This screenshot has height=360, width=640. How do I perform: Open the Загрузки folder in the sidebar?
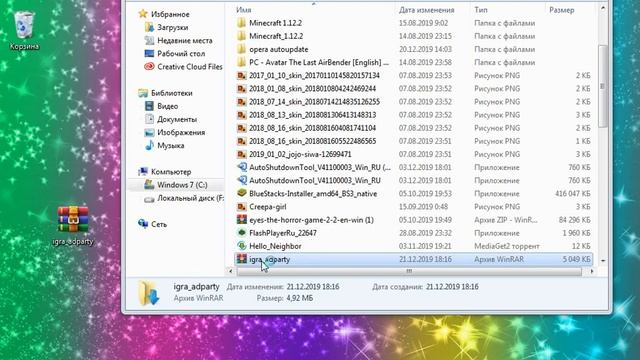(173, 27)
